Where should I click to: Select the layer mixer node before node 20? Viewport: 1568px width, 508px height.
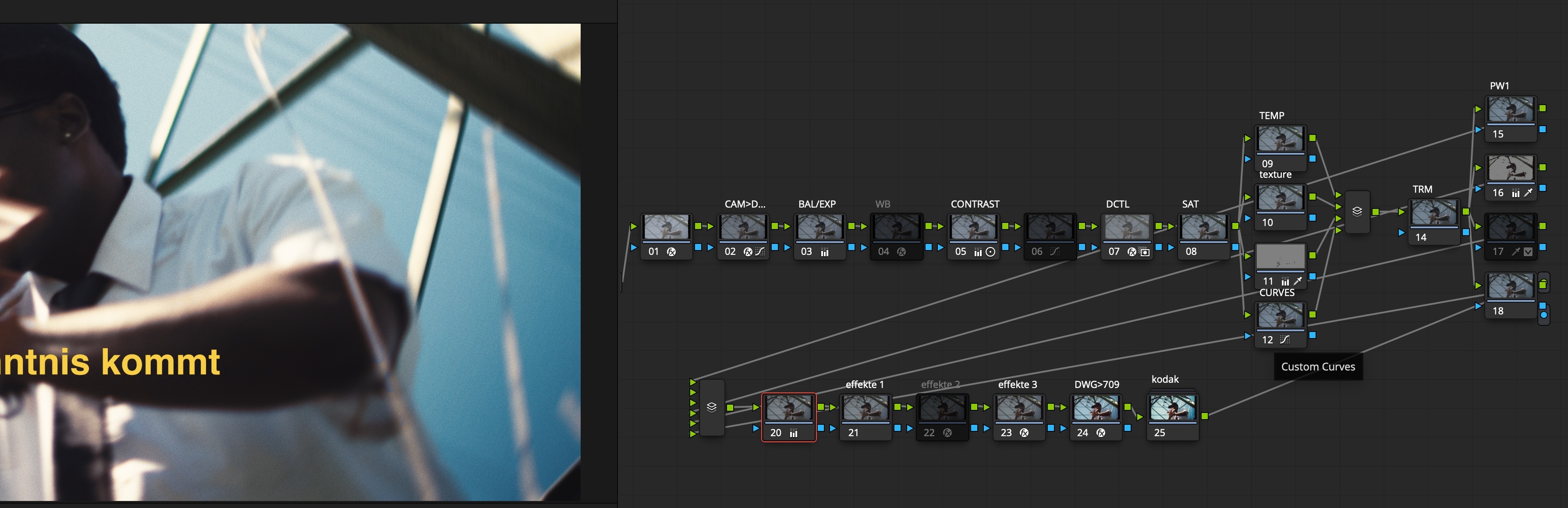point(712,407)
